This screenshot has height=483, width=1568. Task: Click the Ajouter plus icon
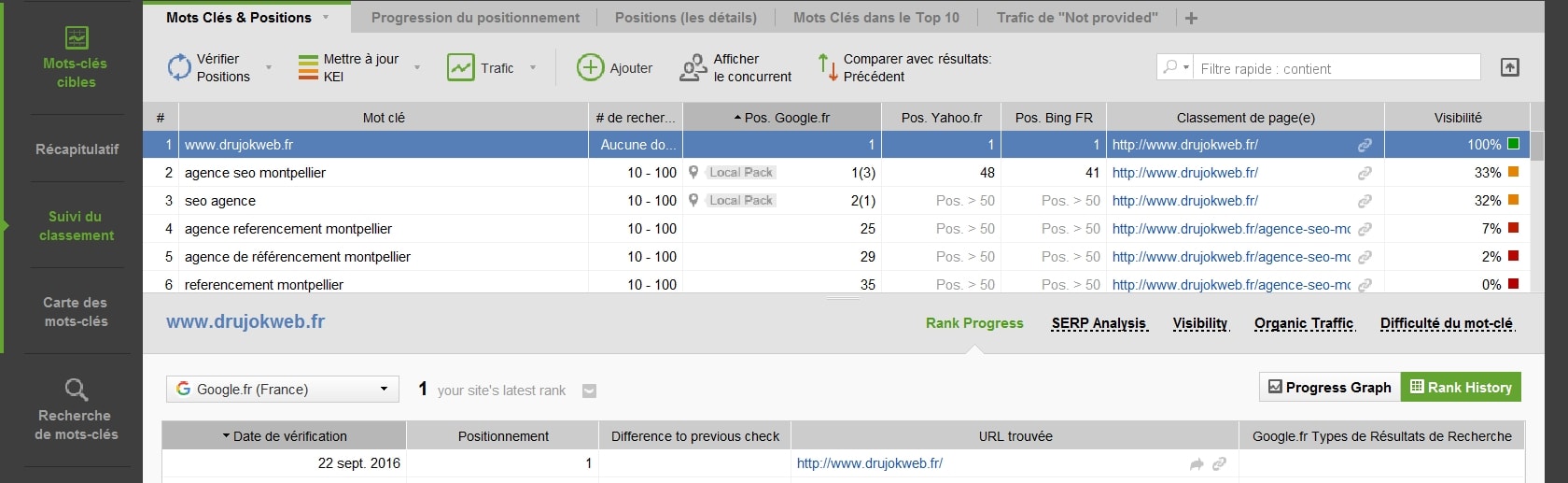[590, 67]
